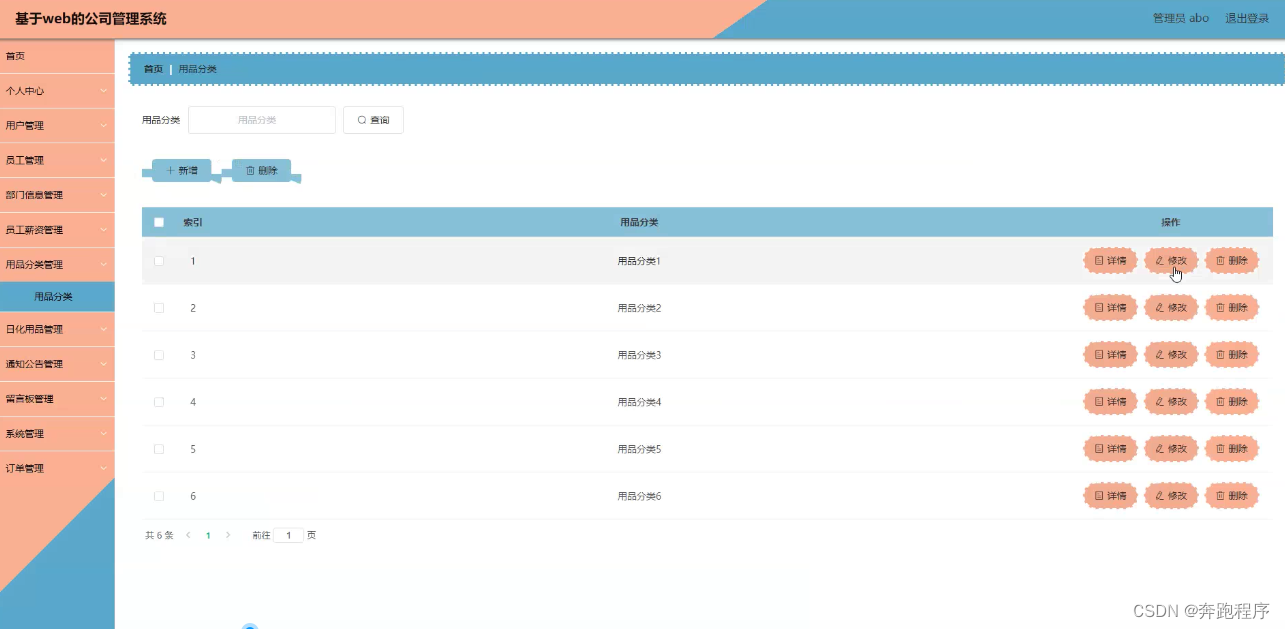The width and height of the screenshot is (1285, 629).
Task: Click inside the 用品分类 search input field
Action: pos(261,119)
